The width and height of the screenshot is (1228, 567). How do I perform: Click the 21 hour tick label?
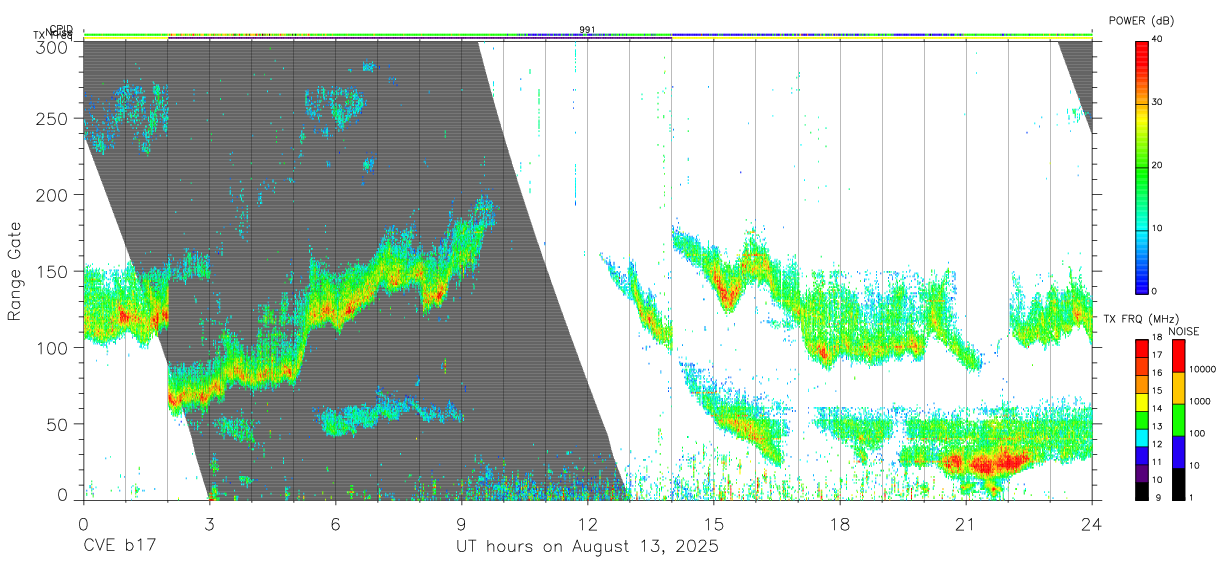point(966,524)
